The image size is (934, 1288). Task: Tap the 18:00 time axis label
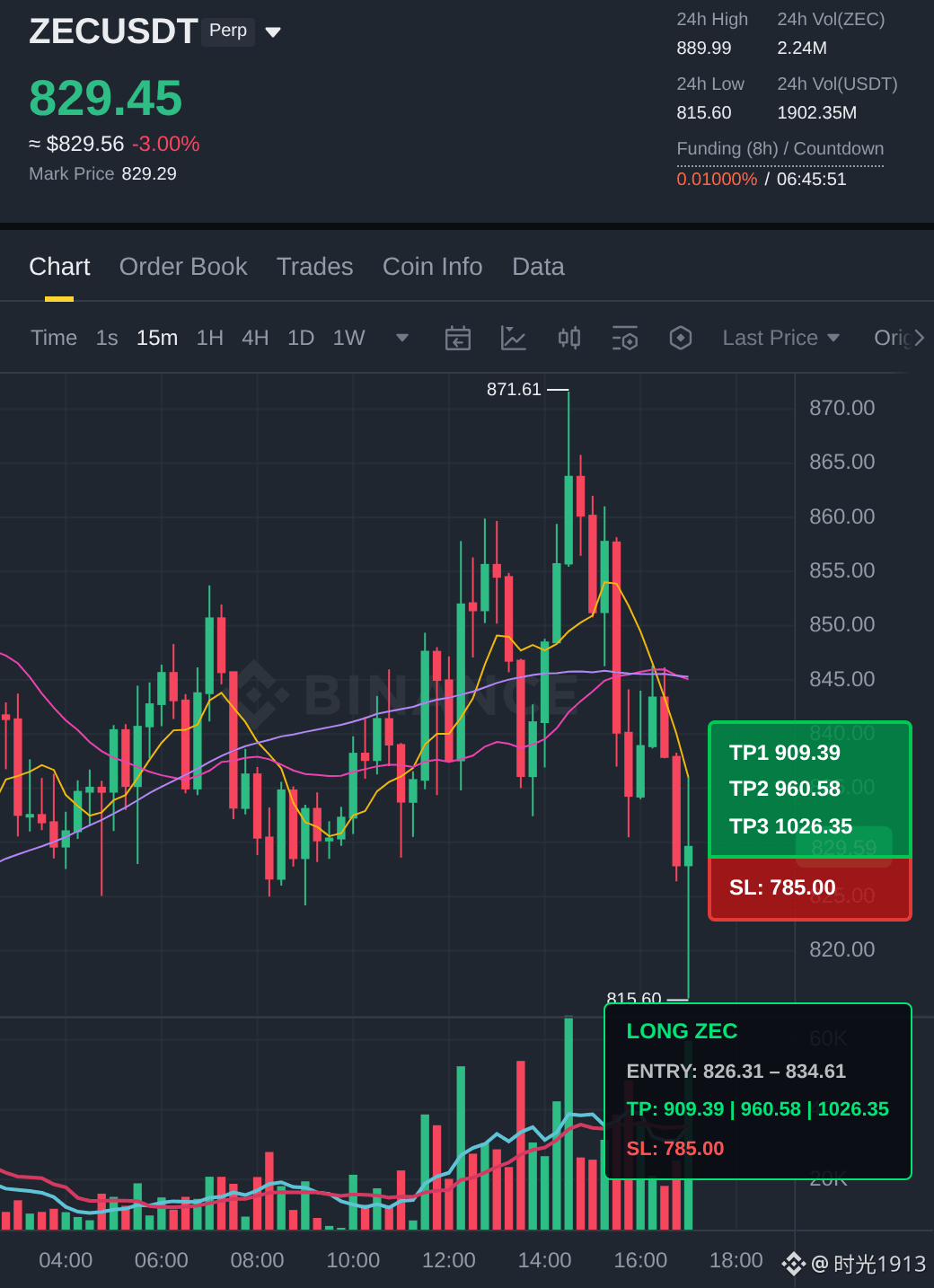pos(736,1260)
